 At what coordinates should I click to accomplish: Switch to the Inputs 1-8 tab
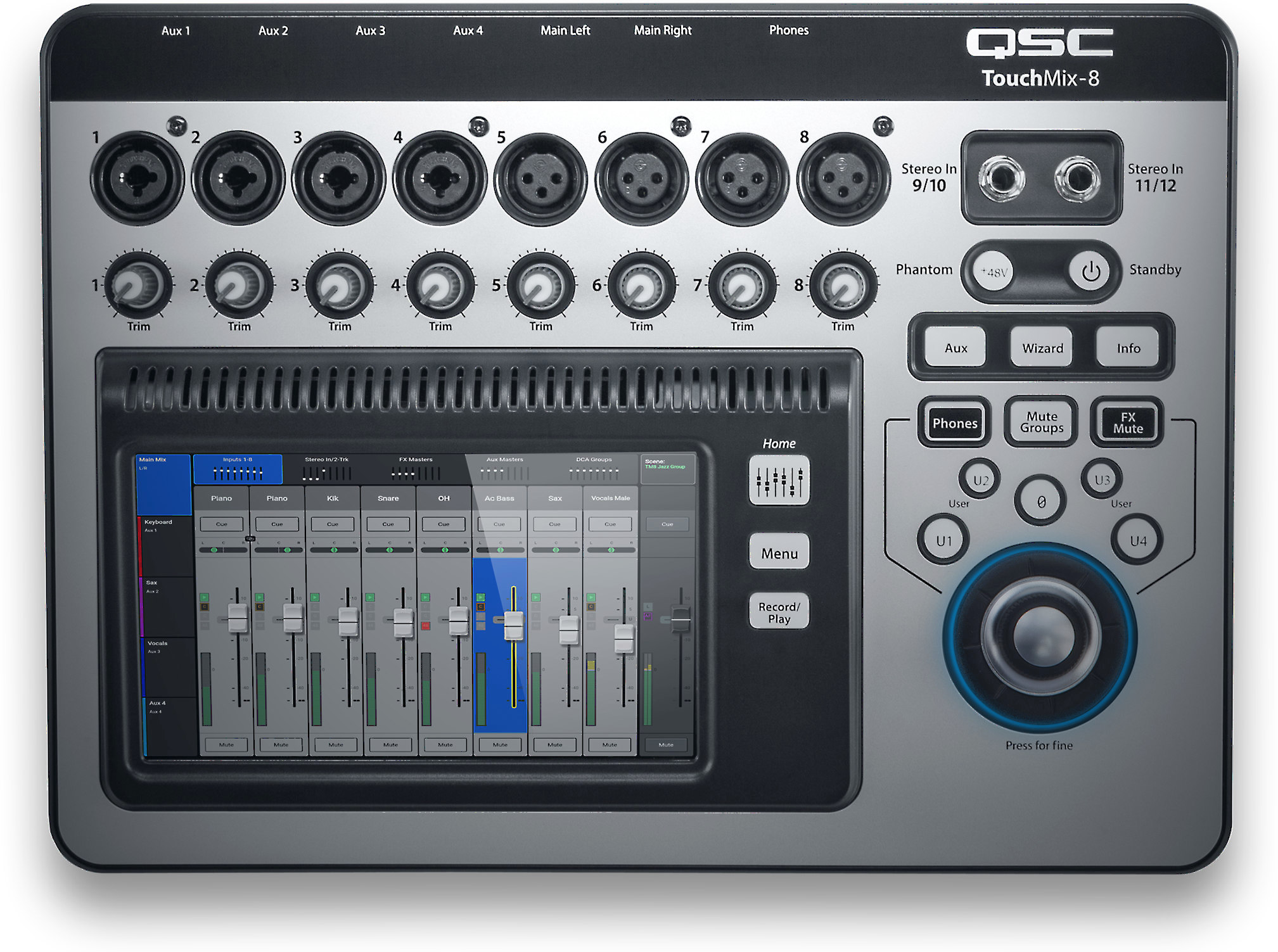click(238, 469)
